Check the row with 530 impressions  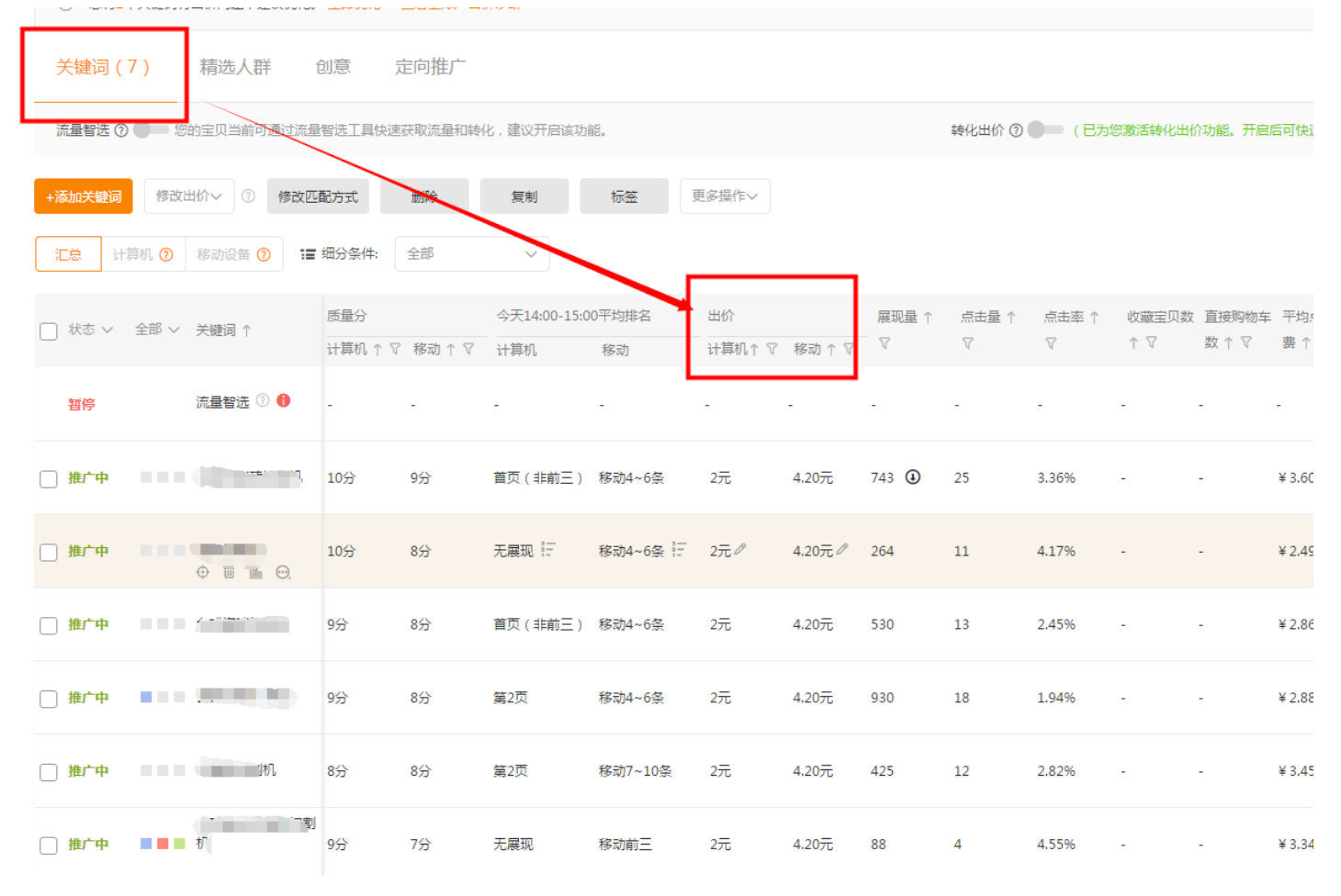(x=49, y=626)
